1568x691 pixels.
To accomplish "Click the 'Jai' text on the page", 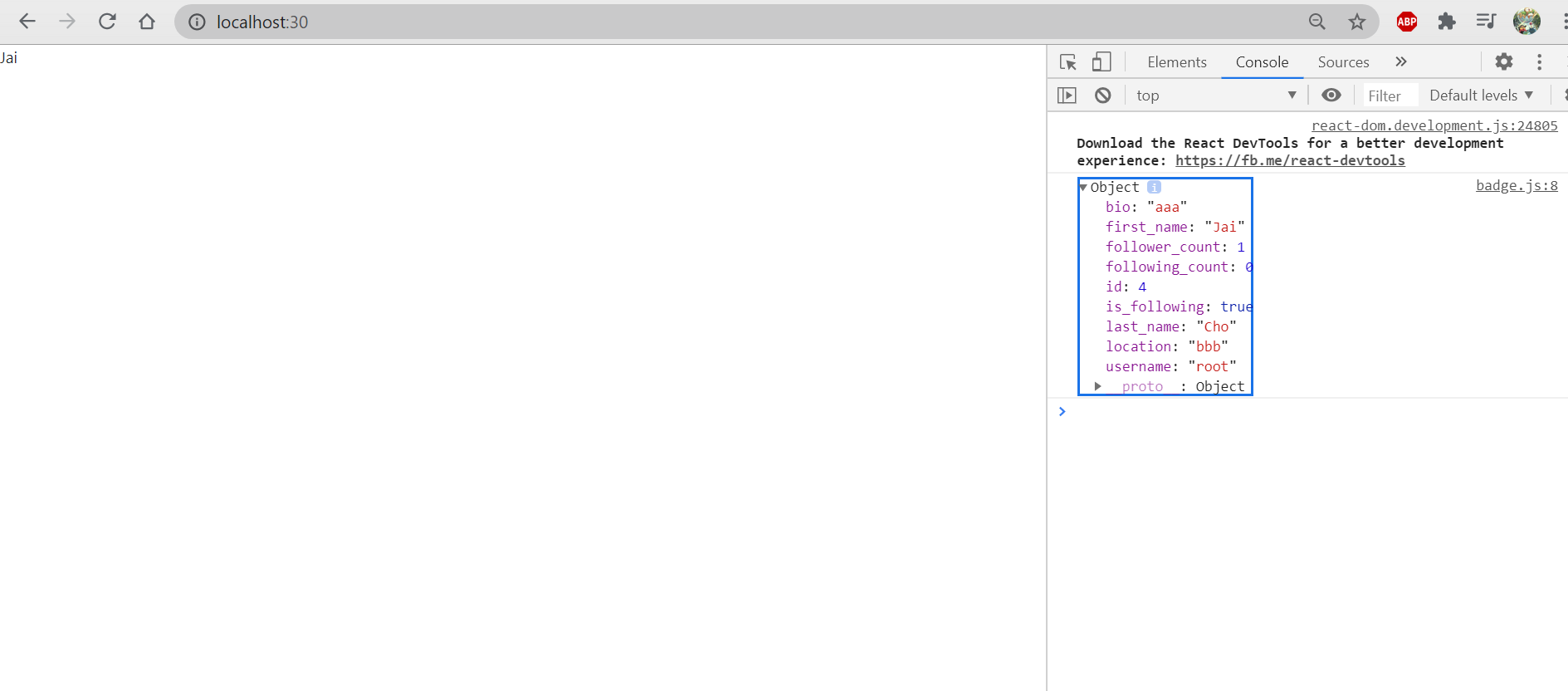I will point(8,58).
